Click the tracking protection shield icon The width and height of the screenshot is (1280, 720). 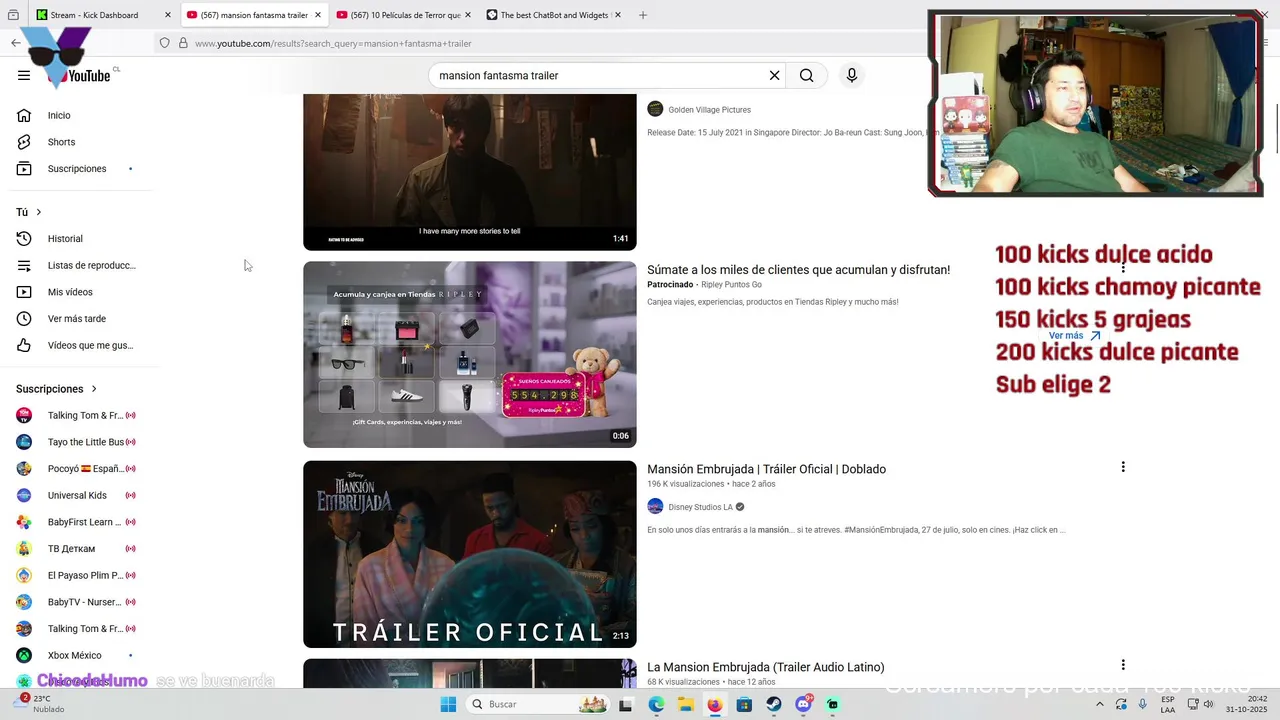point(165,43)
